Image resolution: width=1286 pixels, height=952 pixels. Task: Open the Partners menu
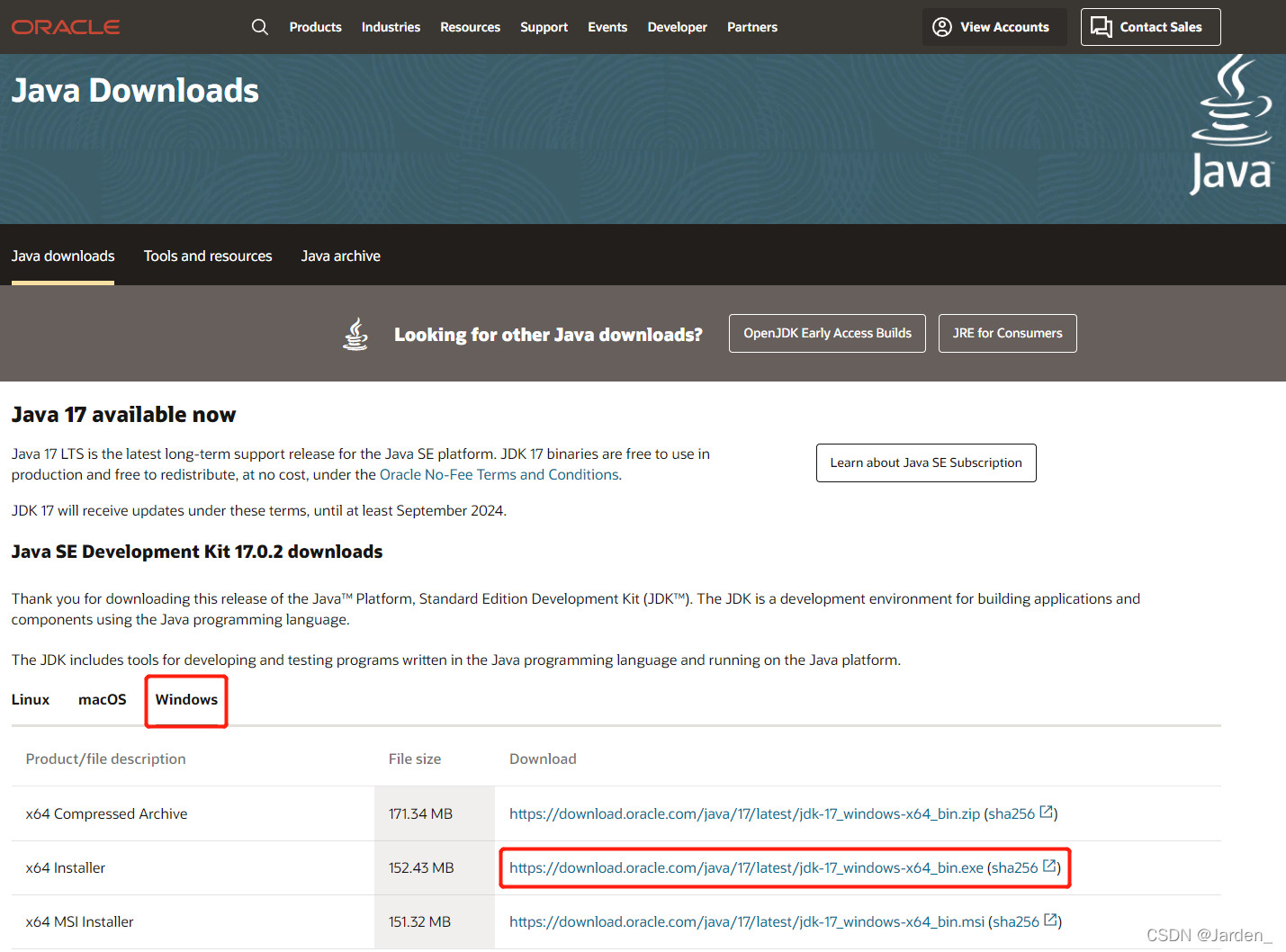[x=752, y=27]
